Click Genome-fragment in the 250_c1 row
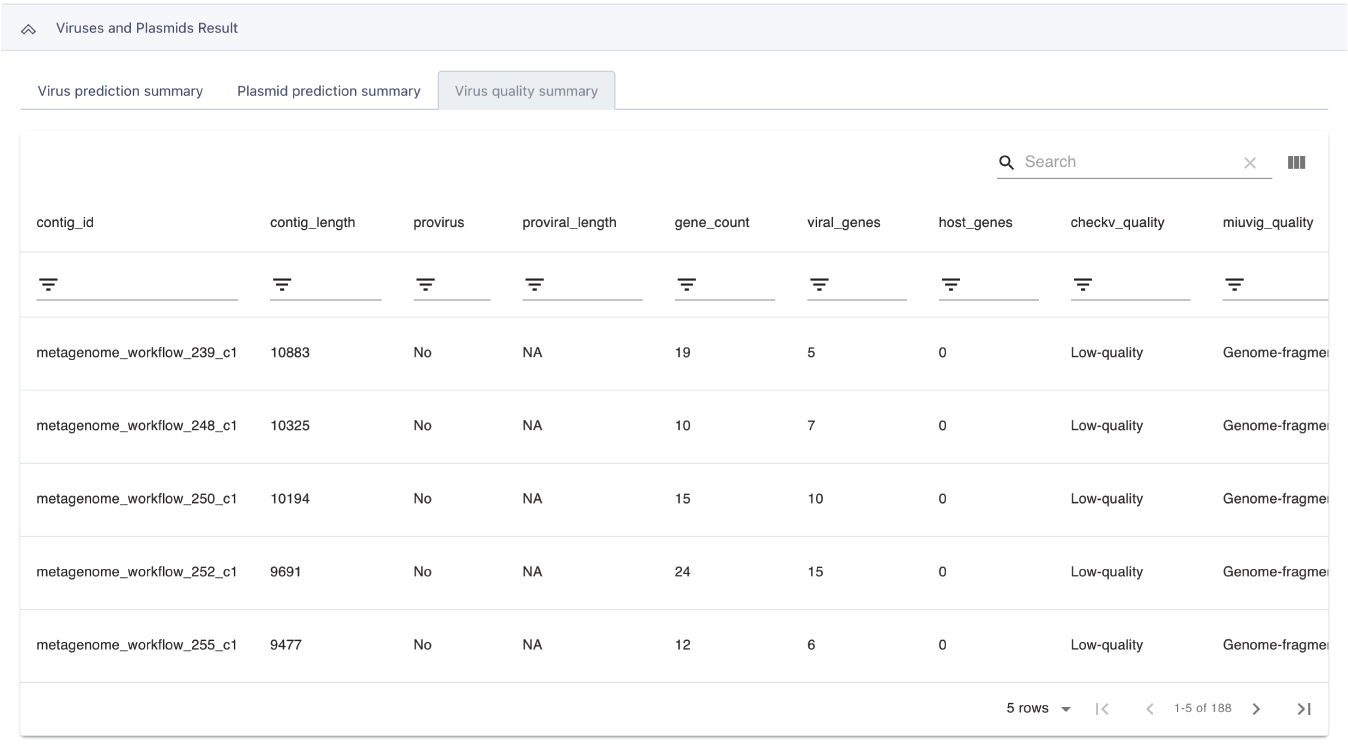 pos(1275,499)
